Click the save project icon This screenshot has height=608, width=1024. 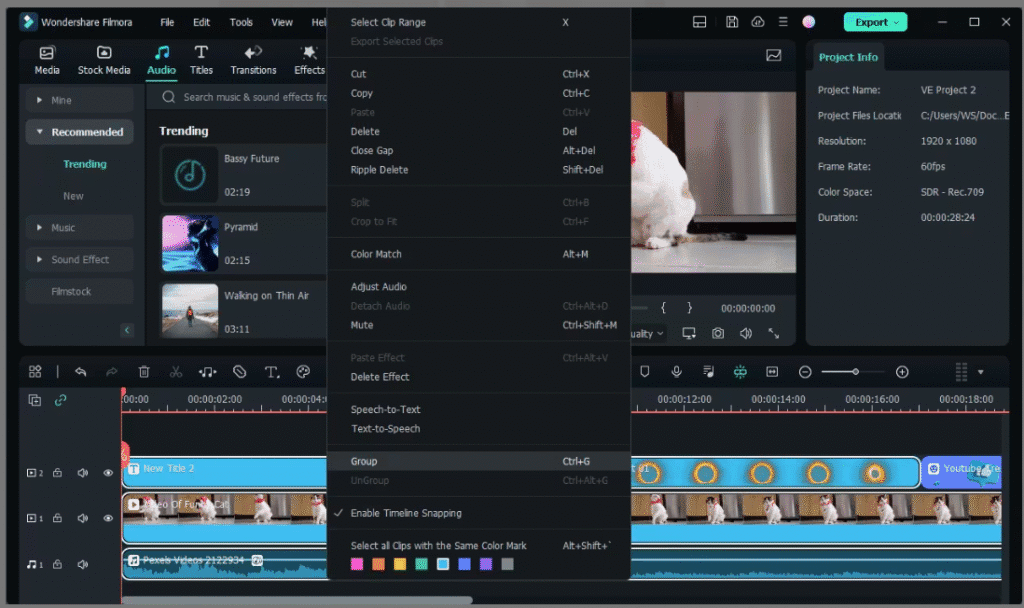[x=732, y=22]
